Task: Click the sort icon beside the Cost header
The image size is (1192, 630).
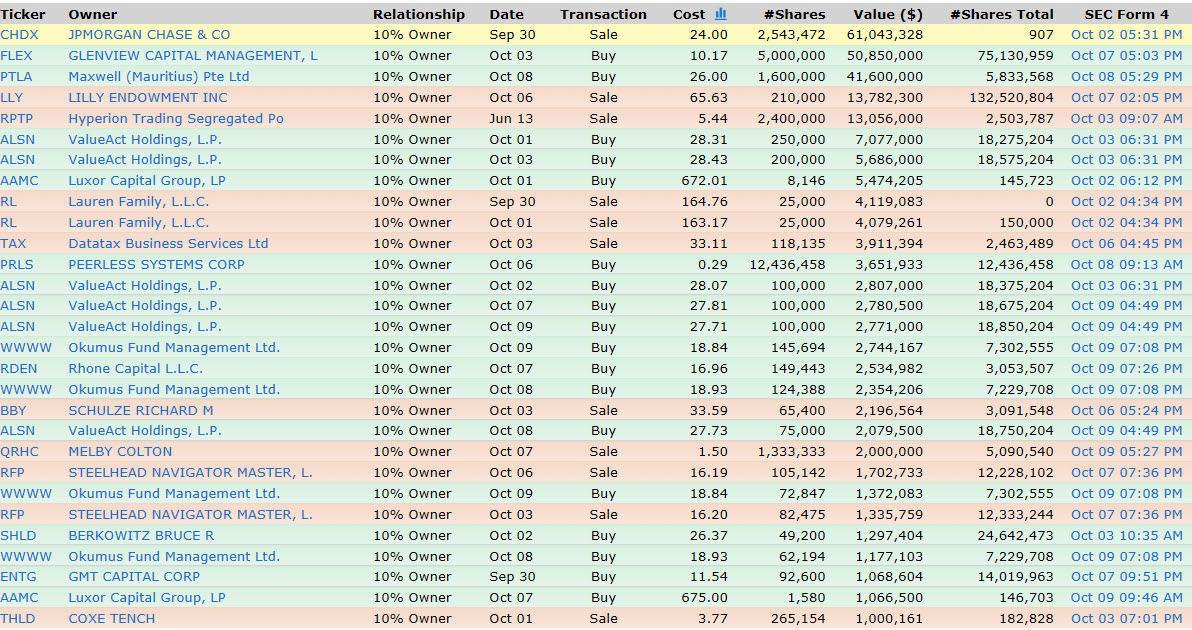Action: (x=721, y=14)
